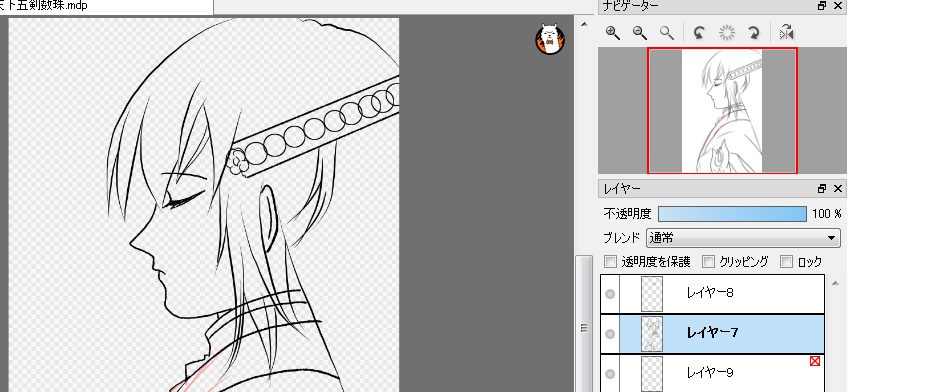The width and height of the screenshot is (937, 392).
Task: Toggle クリッピング checkbox
Action: 708,262
